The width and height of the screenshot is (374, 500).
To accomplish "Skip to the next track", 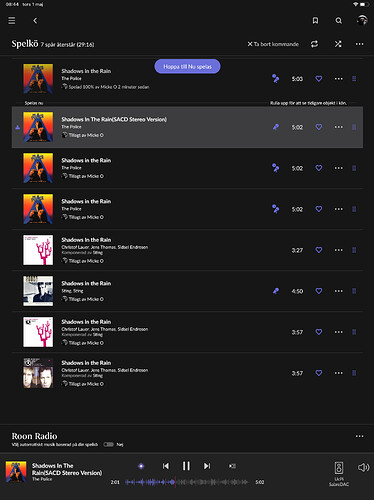I will (x=207, y=466).
